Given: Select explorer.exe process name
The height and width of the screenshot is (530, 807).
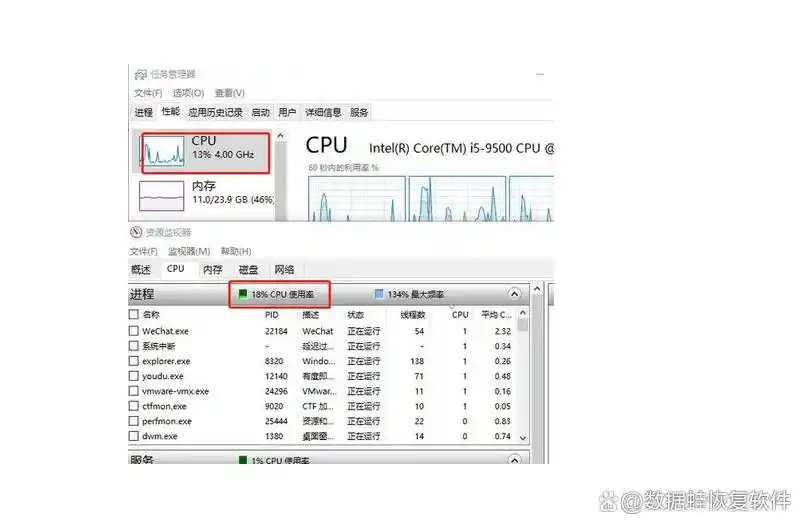Looking at the screenshot, I should 166,361.
